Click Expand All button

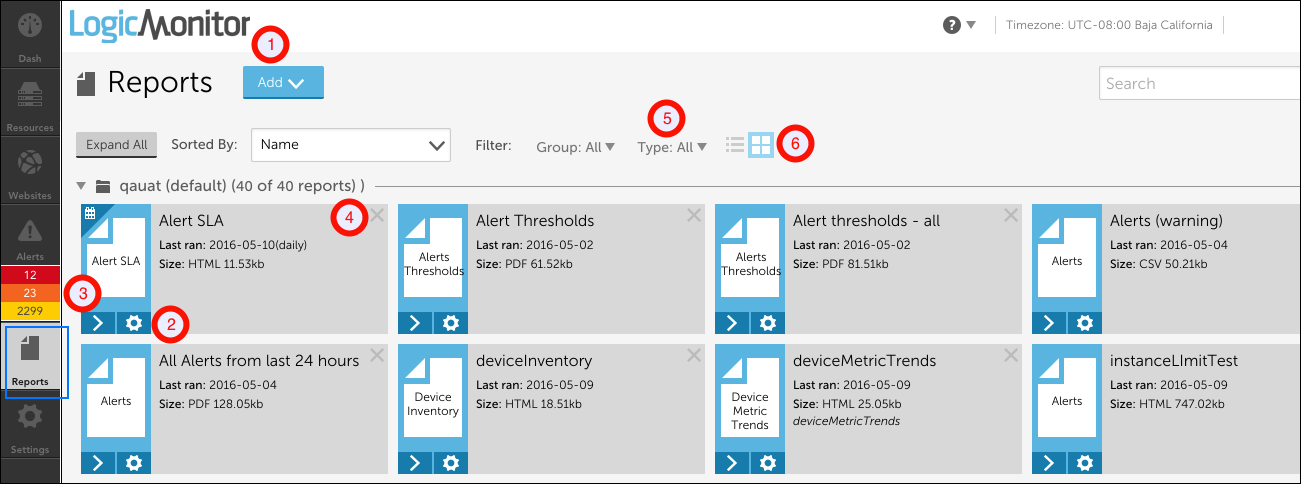point(116,145)
